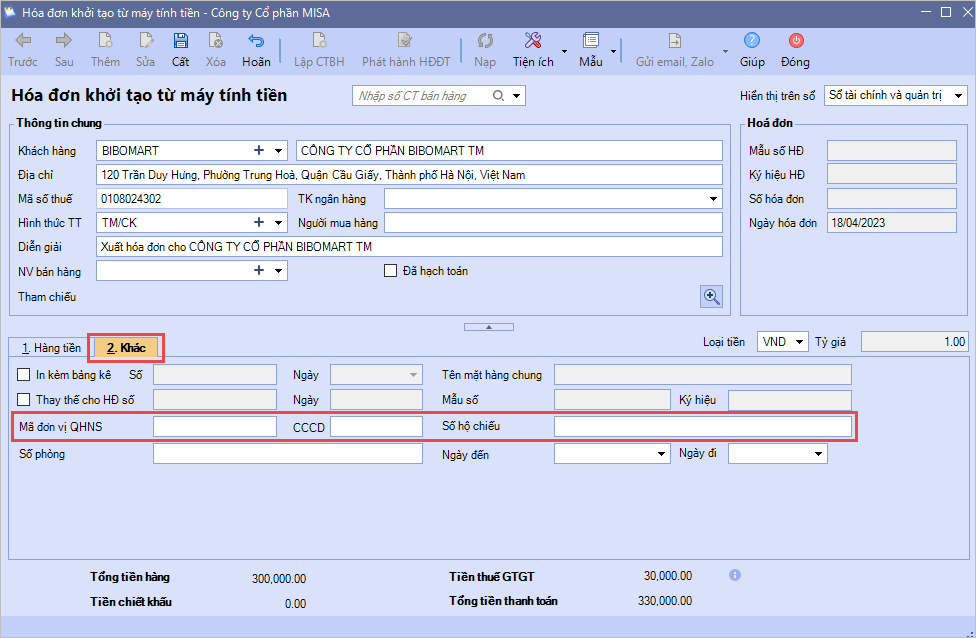This screenshot has width=976, height=638.
Task: Open the Tiện ích tools icon
Action: 533,42
